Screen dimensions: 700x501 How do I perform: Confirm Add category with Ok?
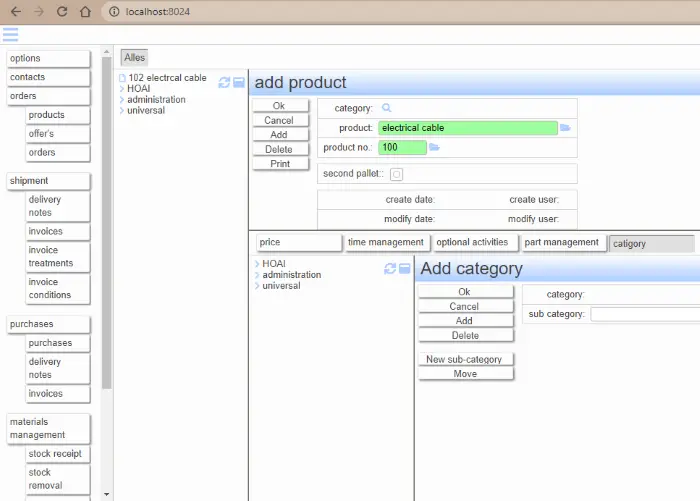(466, 292)
